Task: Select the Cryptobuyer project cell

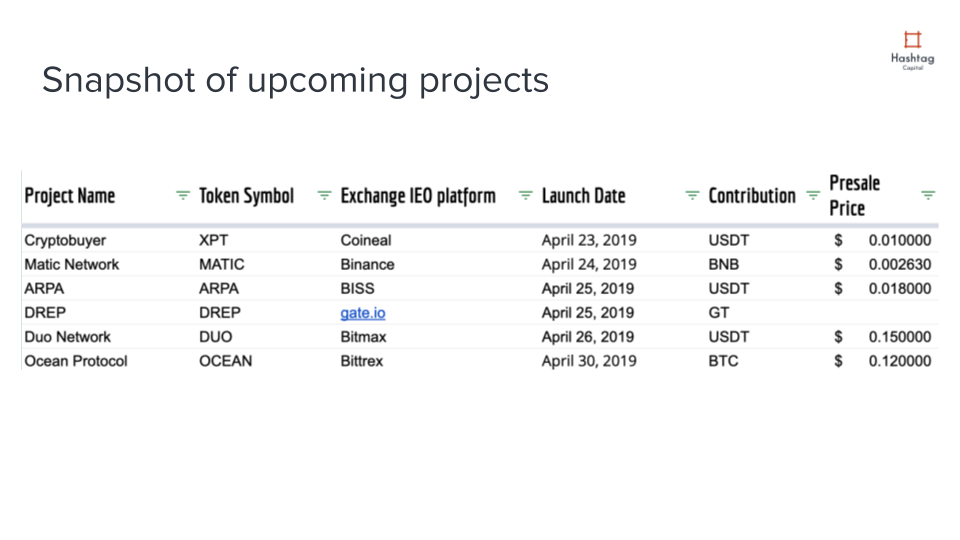Action: [65, 240]
